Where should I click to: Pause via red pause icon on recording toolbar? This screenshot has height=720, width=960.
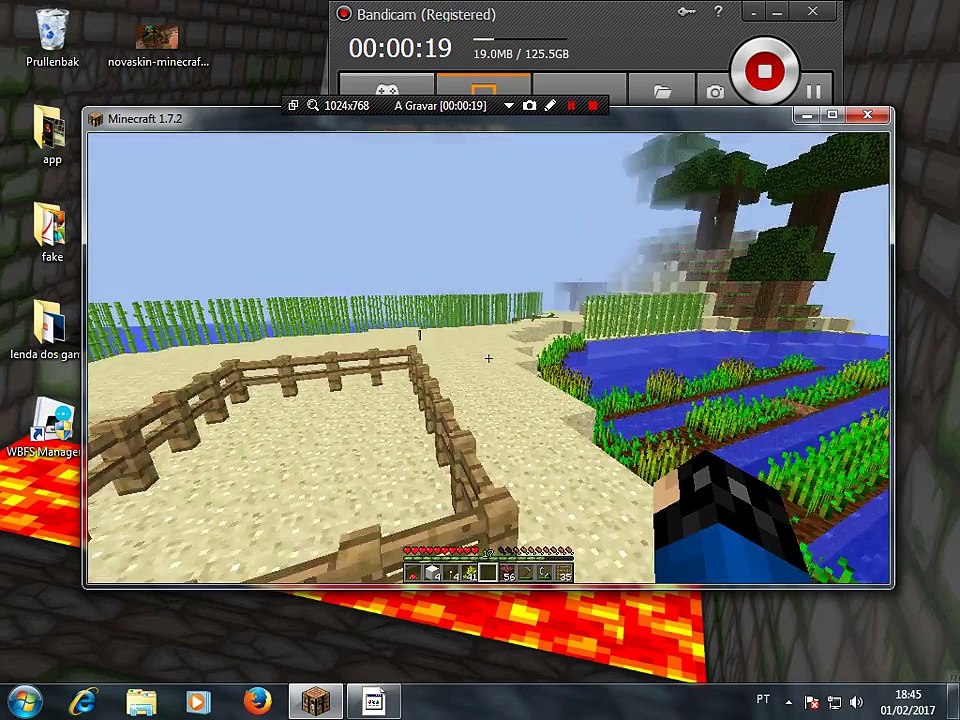[571, 106]
